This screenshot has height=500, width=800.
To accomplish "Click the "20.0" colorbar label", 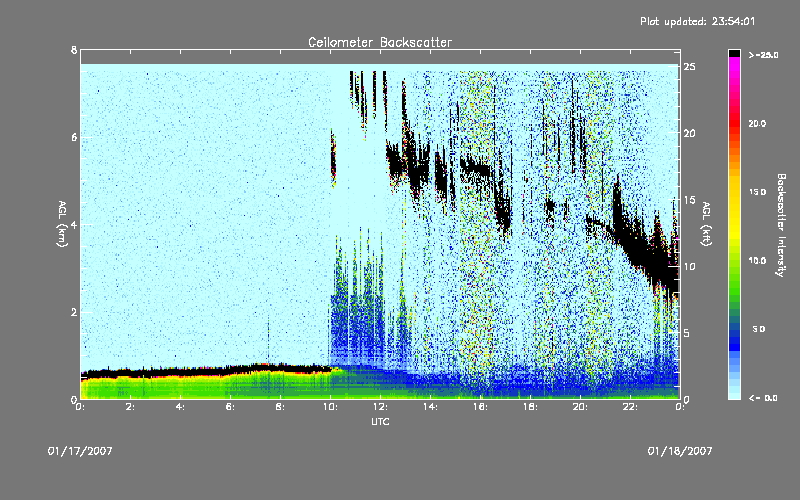I will [757, 123].
